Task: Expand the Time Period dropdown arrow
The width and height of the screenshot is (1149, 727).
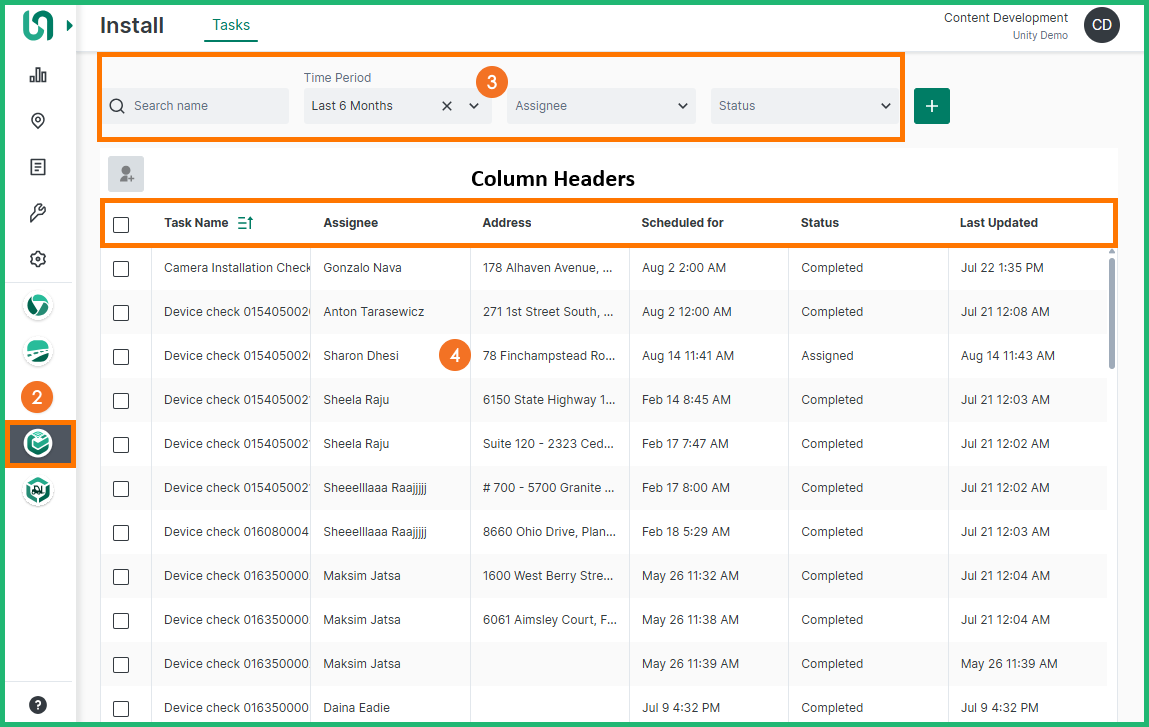Action: (x=474, y=106)
